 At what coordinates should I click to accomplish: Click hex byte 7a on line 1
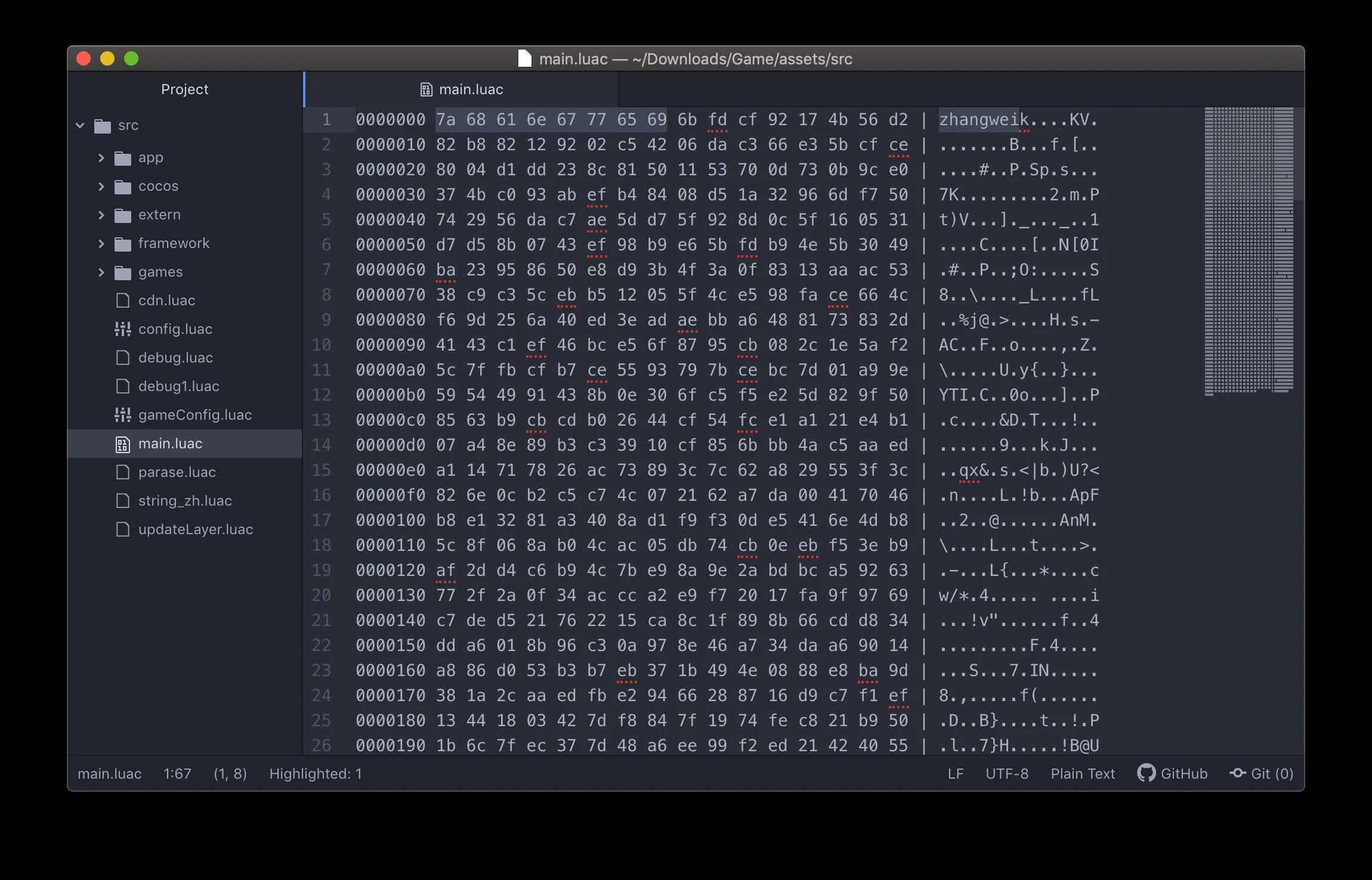click(x=446, y=119)
